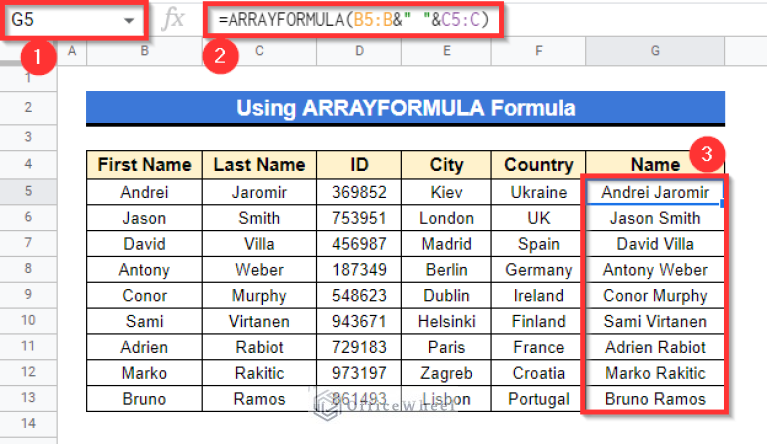Image resolution: width=767 pixels, height=444 pixels.
Task: Click the city cell 'Zagreb'
Action: pos(446,374)
